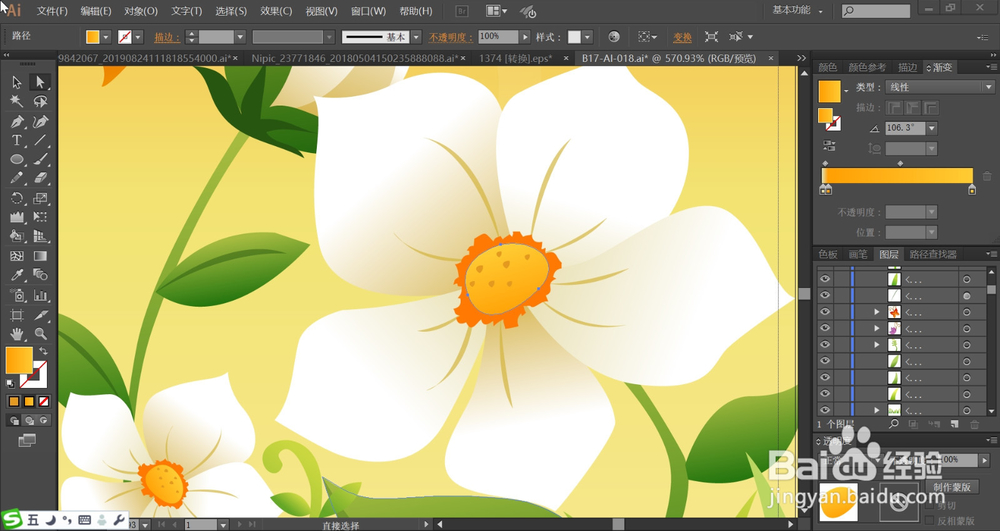Switch to the 路径查找器 panel tab
Screen dimensions: 1000x531
933,254
